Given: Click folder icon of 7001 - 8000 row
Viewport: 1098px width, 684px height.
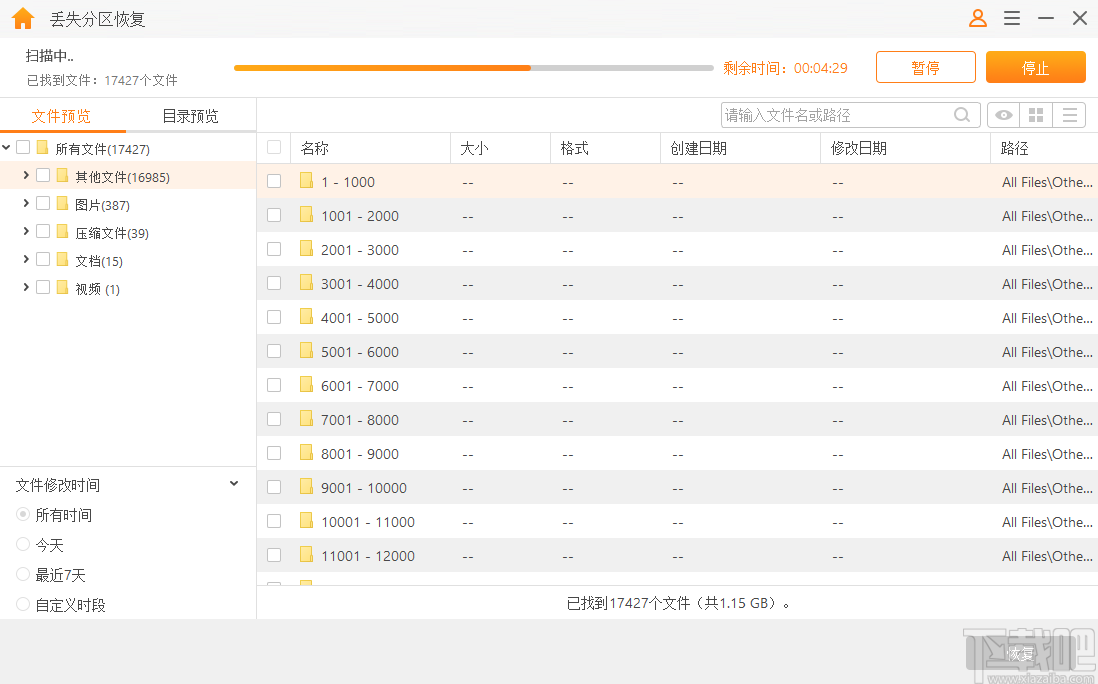Looking at the screenshot, I should [x=307, y=419].
